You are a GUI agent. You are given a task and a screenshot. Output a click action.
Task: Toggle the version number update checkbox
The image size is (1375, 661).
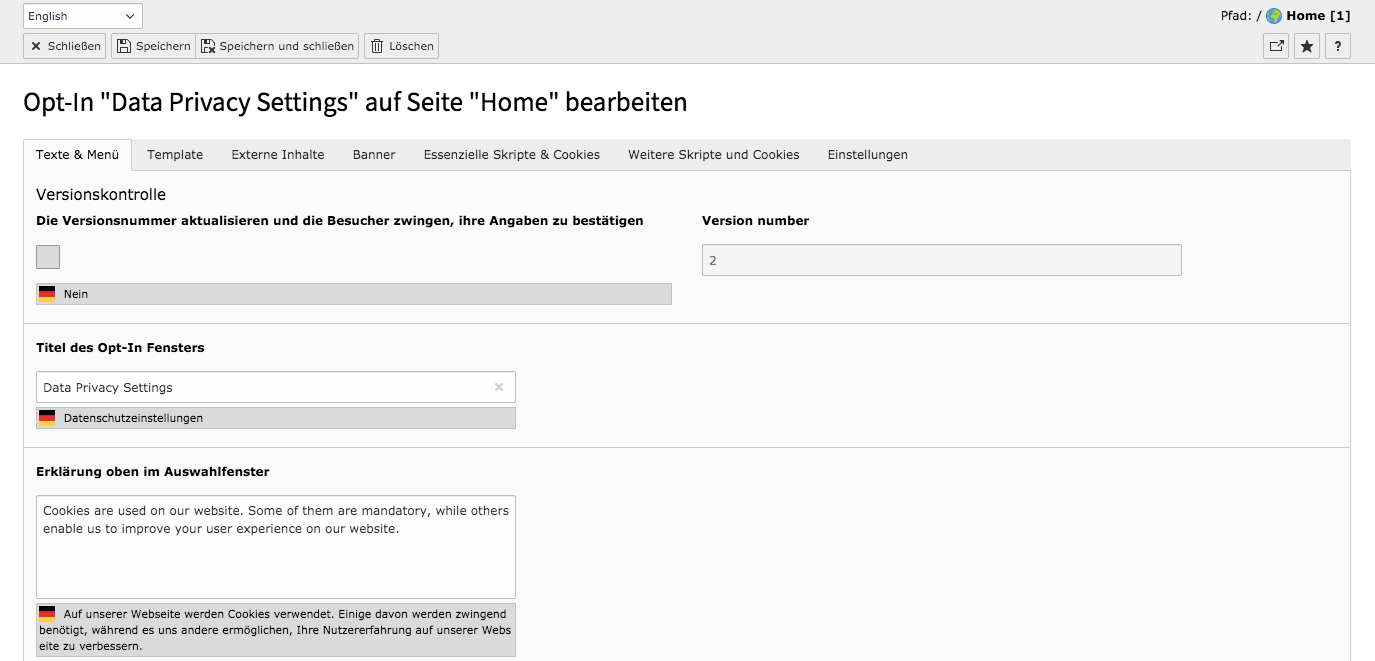48,257
